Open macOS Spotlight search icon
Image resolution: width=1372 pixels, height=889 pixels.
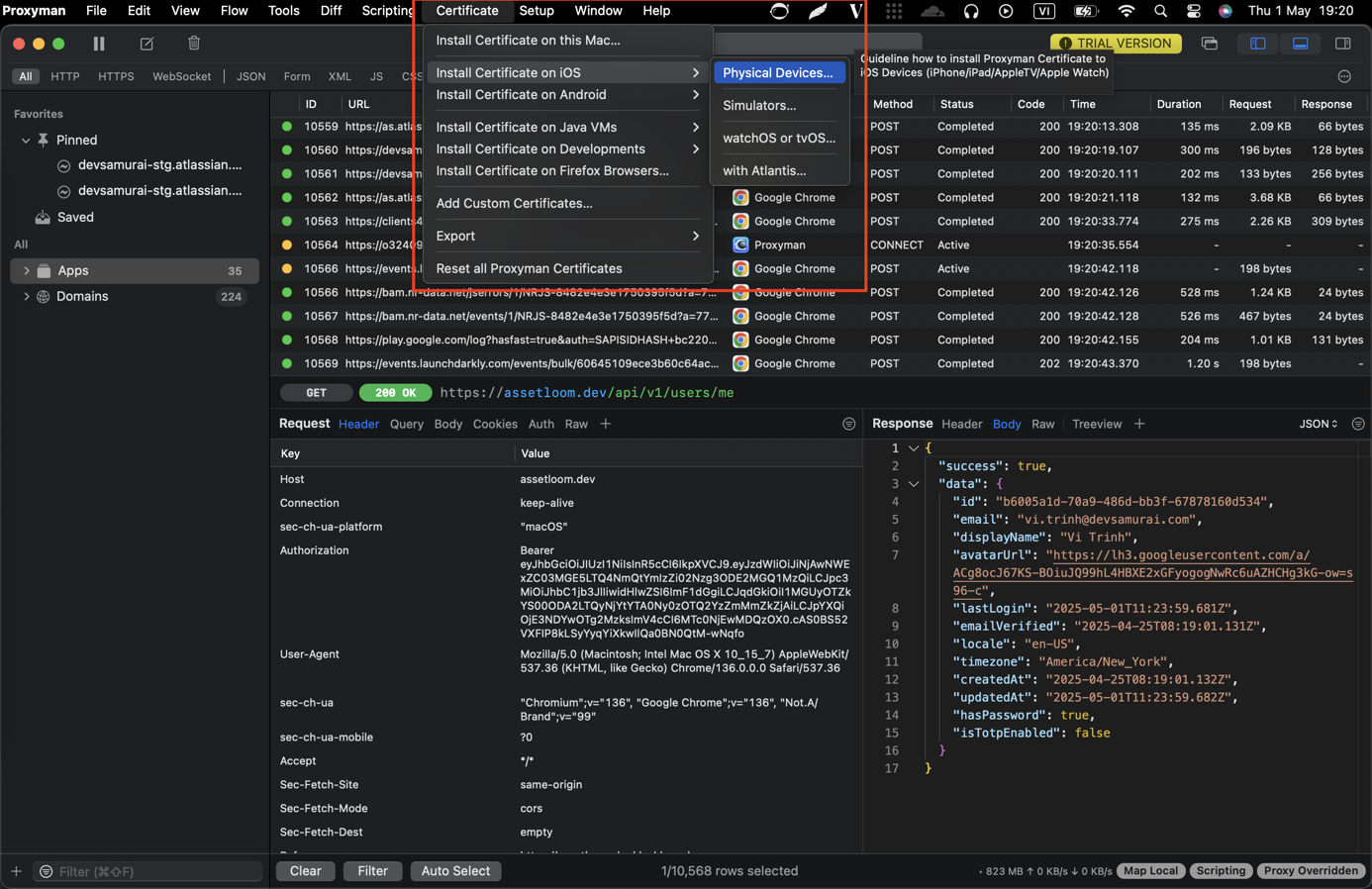tap(1160, 11)
